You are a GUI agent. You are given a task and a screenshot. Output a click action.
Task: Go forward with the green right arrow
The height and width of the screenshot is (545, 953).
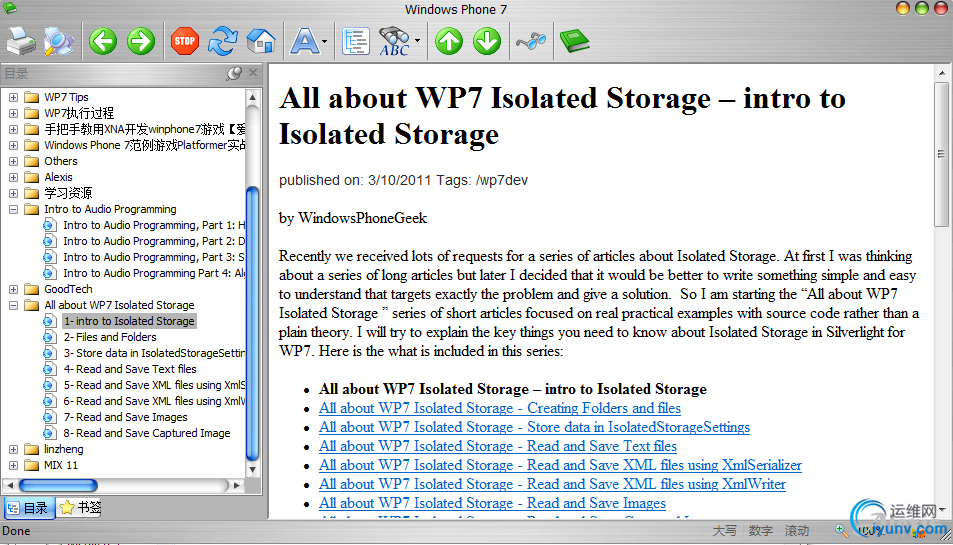[141, 41]
